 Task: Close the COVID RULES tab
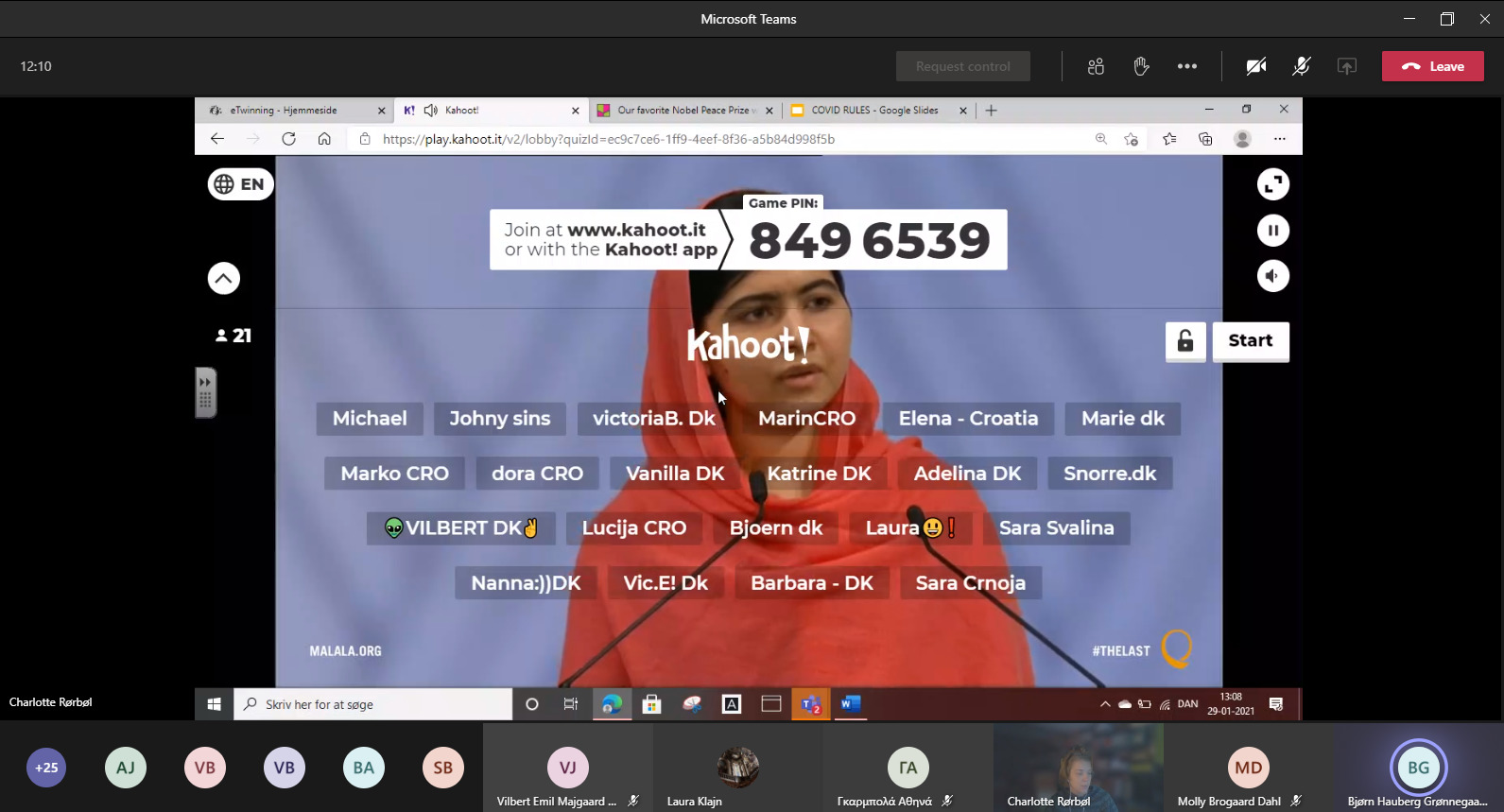tap(963, 111)
